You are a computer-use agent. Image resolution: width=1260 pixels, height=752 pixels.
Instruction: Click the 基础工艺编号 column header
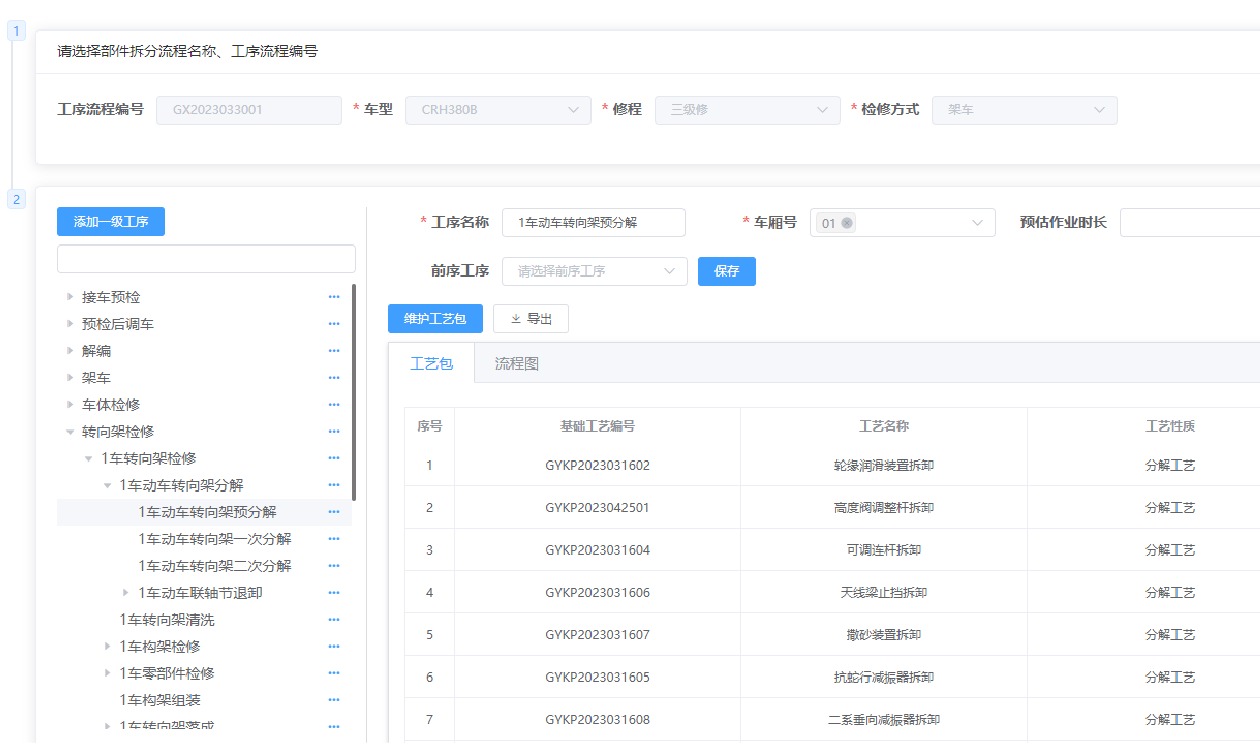pos(597,426)
